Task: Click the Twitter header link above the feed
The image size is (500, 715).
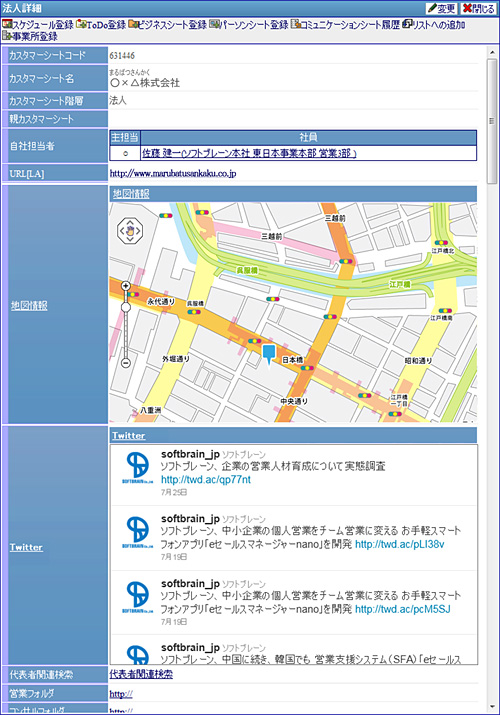Action: coord(129,435)
